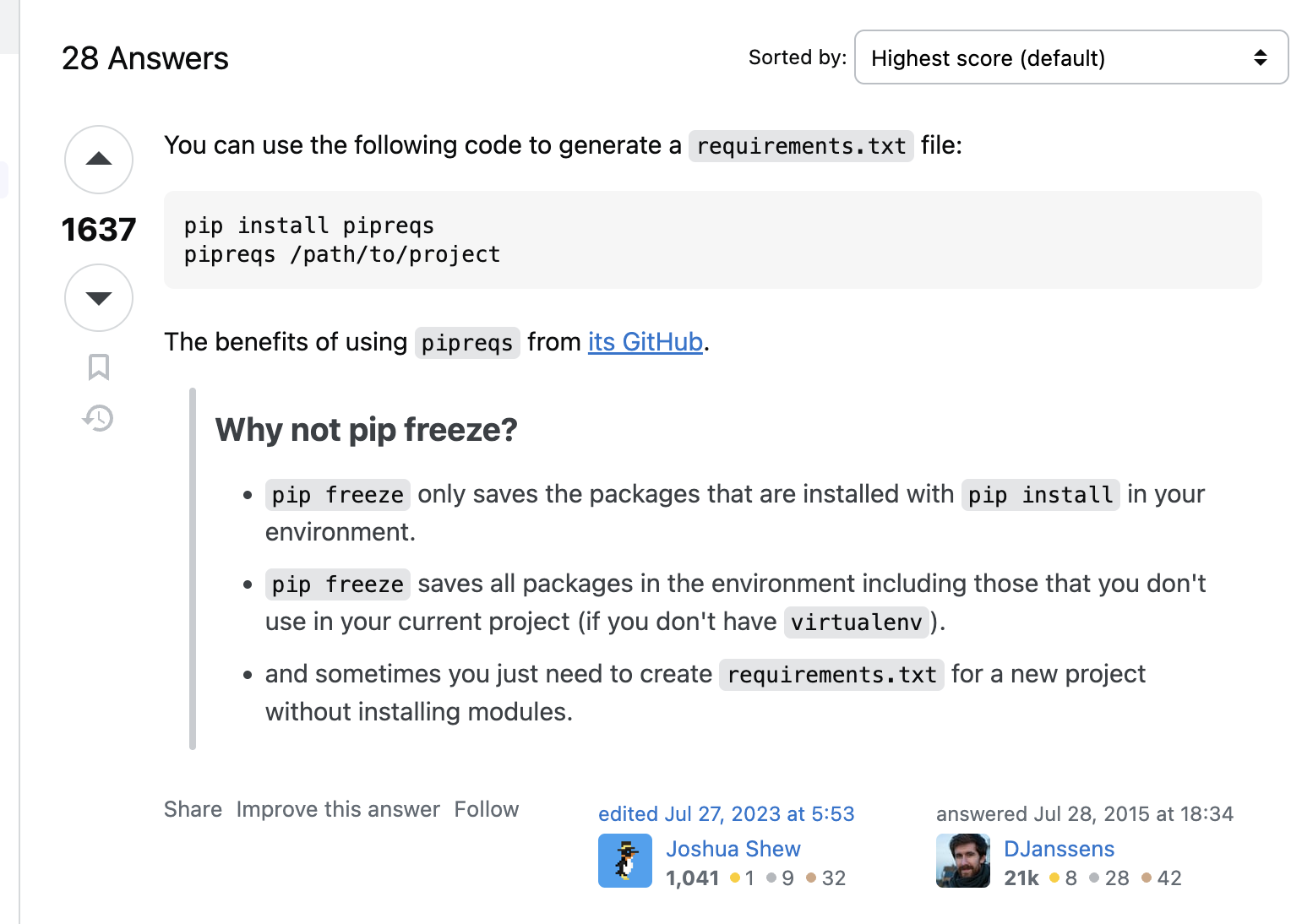Click the requirements.txt inline code in first line
Screen dimensions: 1291x924
[801, 146]
